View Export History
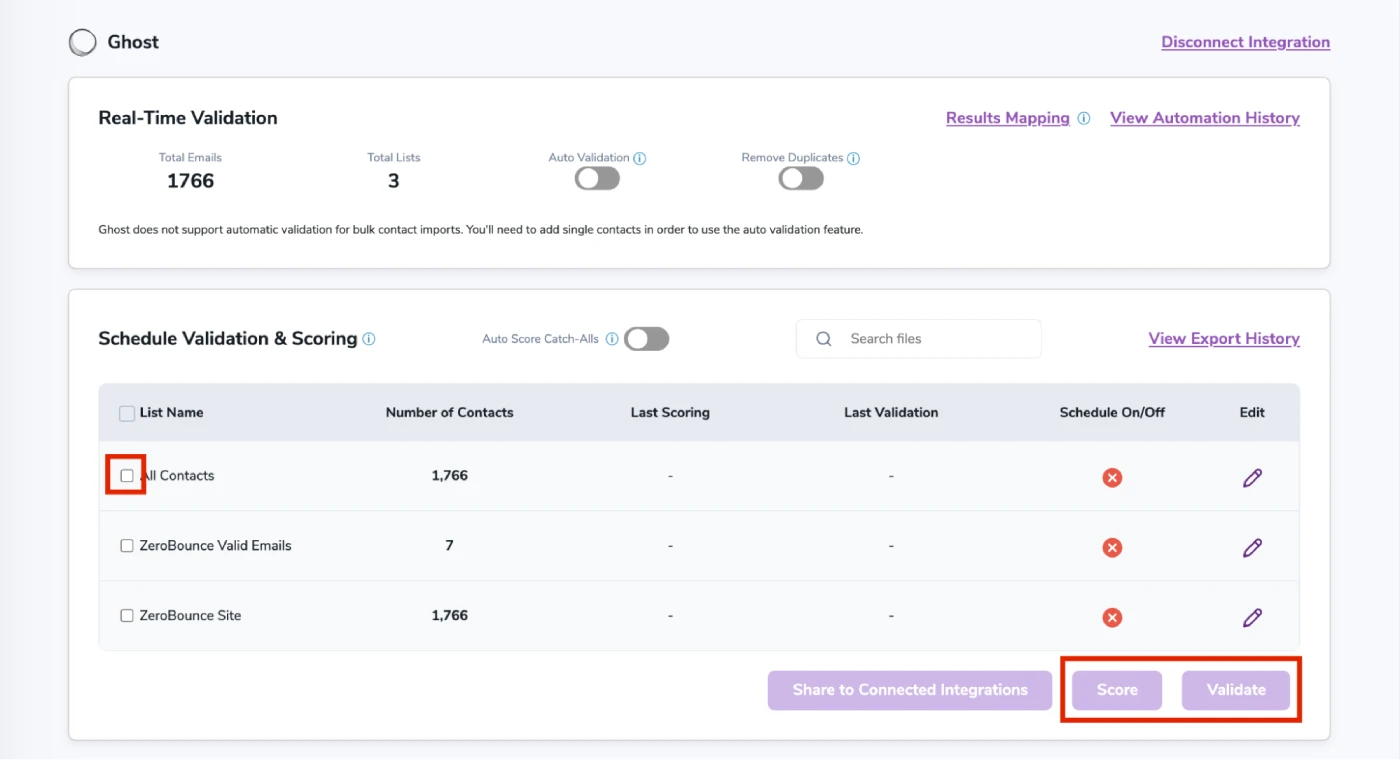1400x760 pixels. pyautogui.click(x=1224, y=338)
